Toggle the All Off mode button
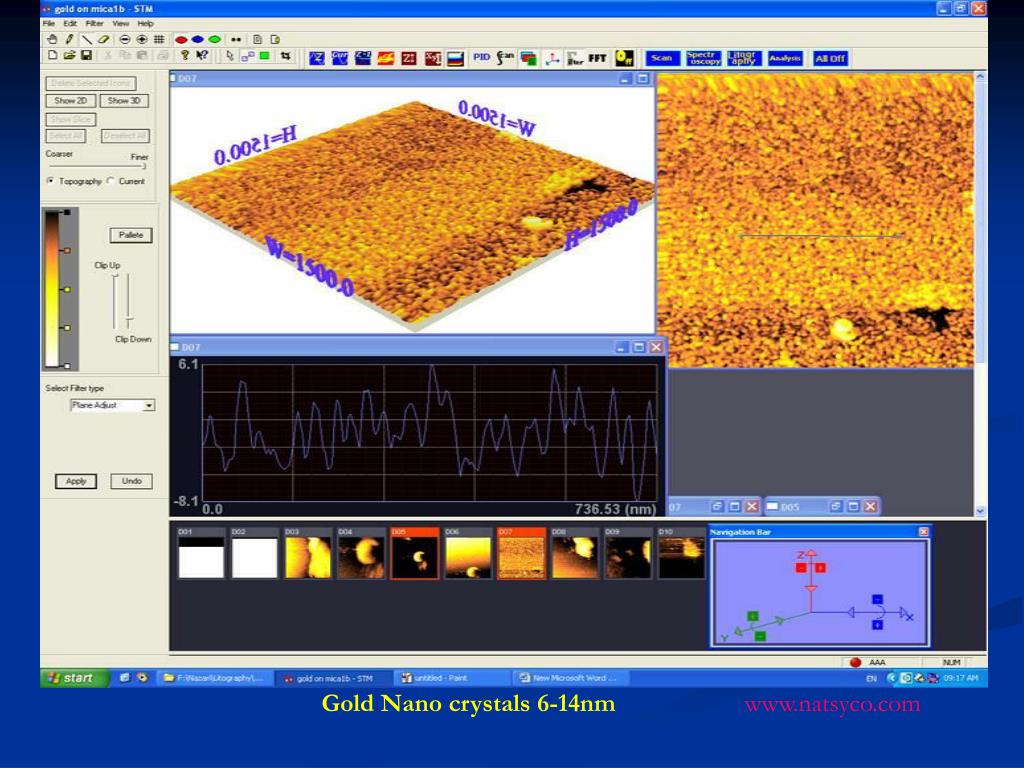 830,58
